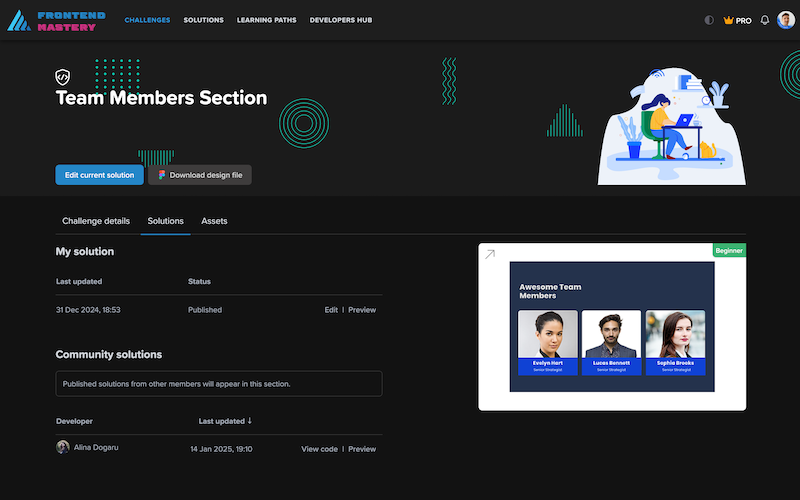Viewport: 800px width, 500px height.
Task: Click Download design file button
Action: (200, 175)
